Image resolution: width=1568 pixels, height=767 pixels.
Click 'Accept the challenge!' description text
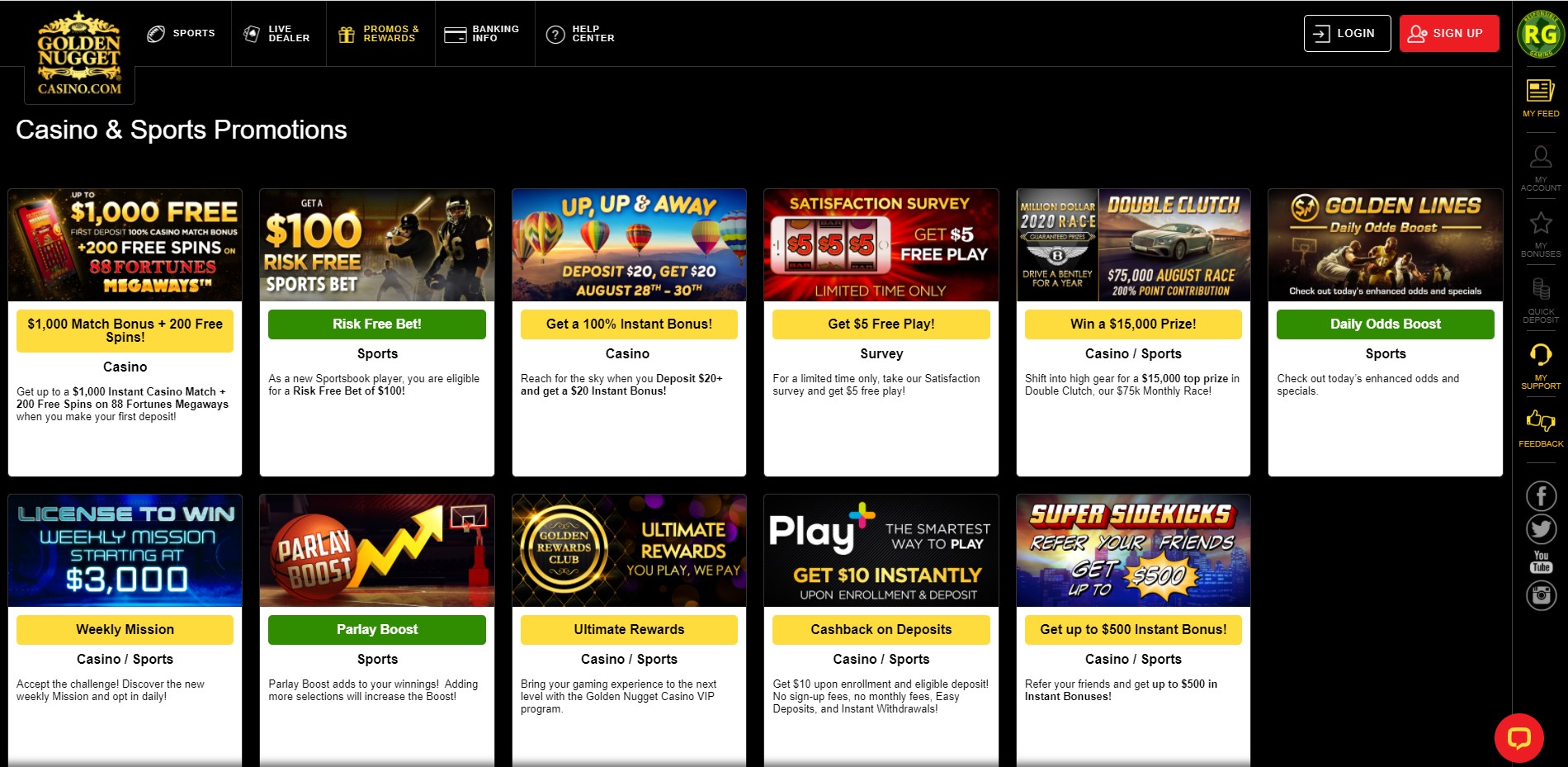tap(111, 690)
